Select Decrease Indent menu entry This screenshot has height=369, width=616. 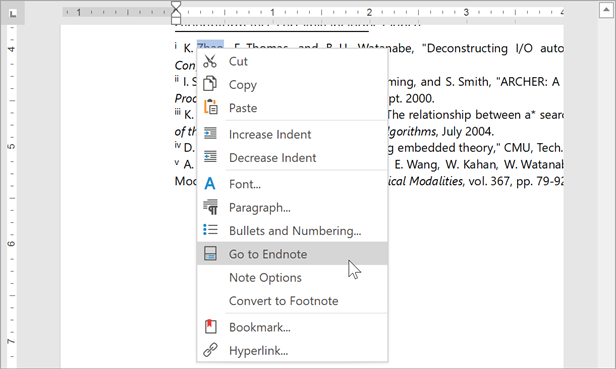tap(292, 158)
